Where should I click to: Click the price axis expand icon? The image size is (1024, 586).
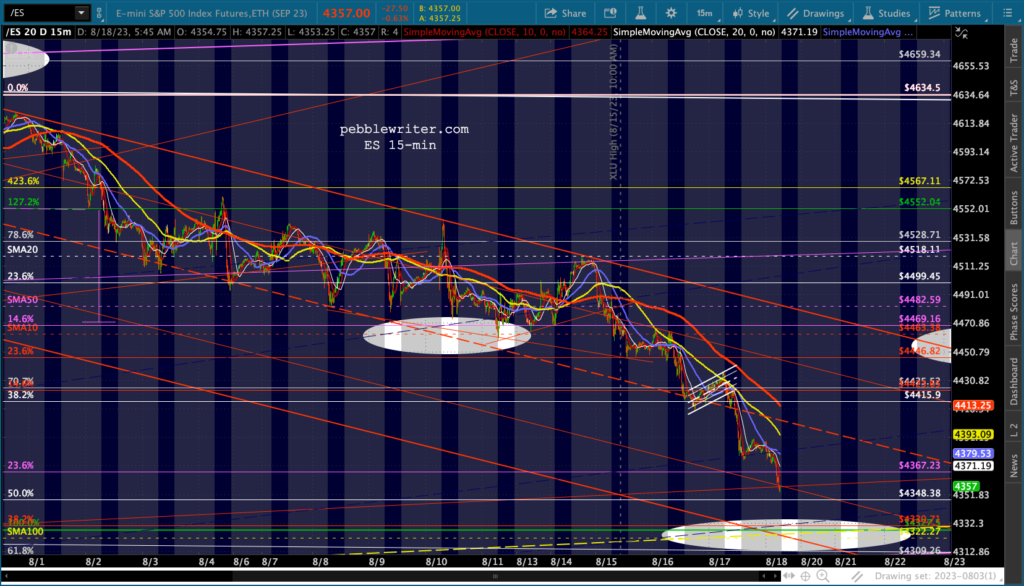[961, 32]
